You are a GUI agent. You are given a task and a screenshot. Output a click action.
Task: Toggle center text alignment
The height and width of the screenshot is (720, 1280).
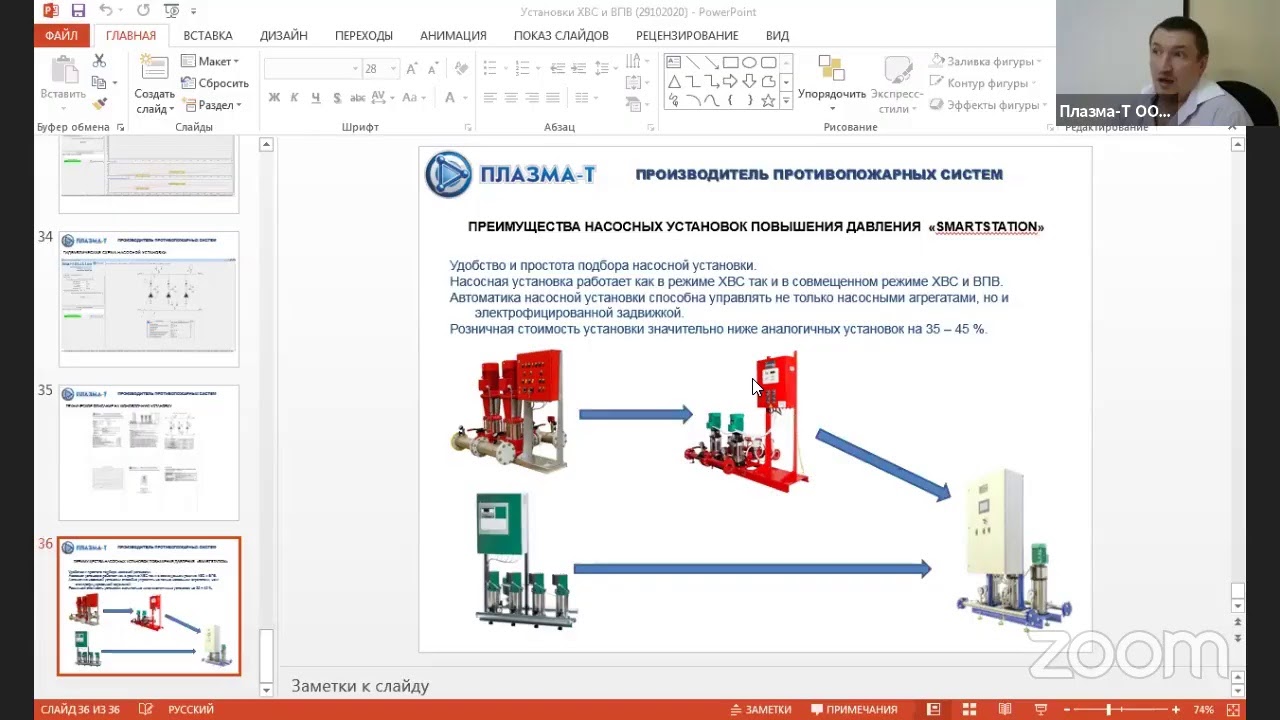[x=511, y=98]
